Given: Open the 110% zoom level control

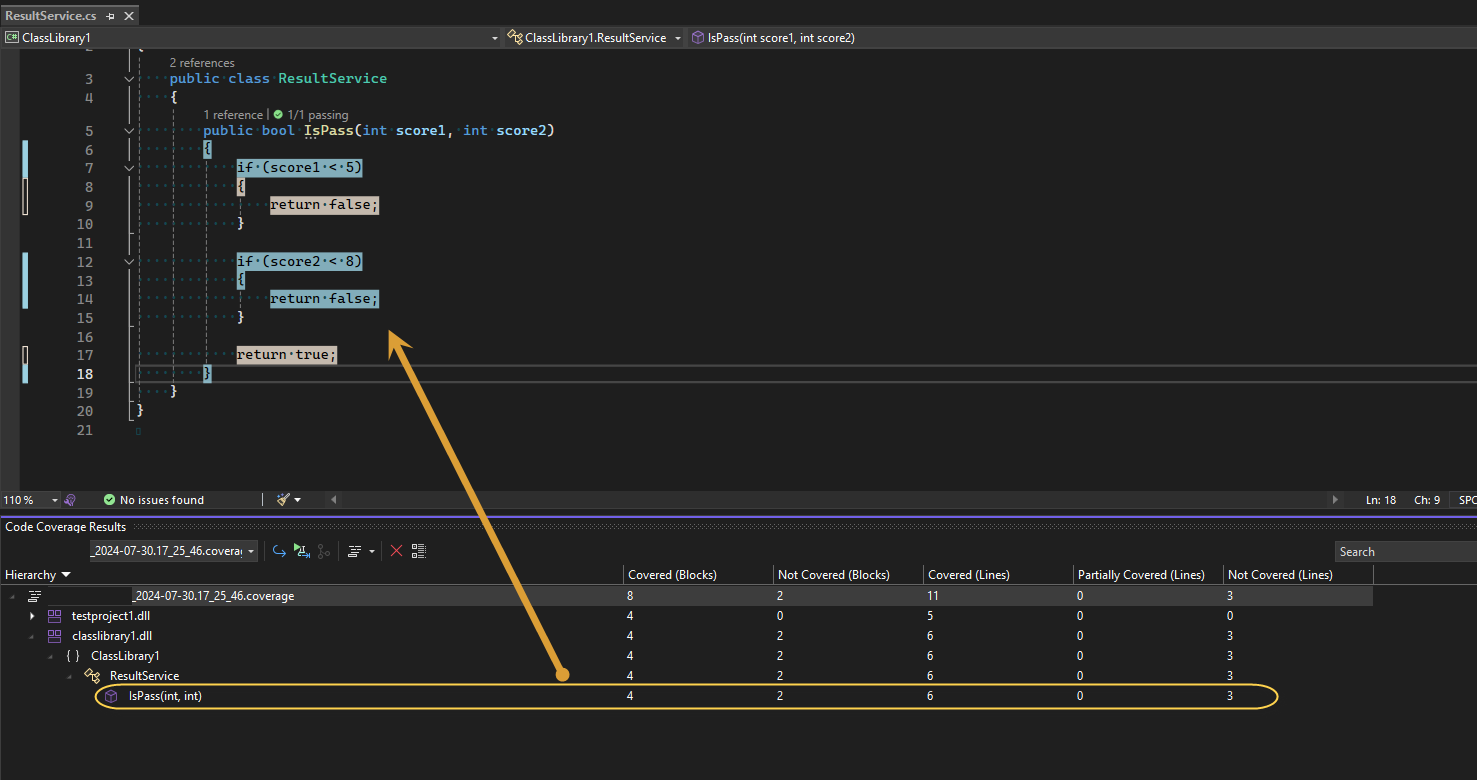Looking at the screenshot, I should [30, 499].
